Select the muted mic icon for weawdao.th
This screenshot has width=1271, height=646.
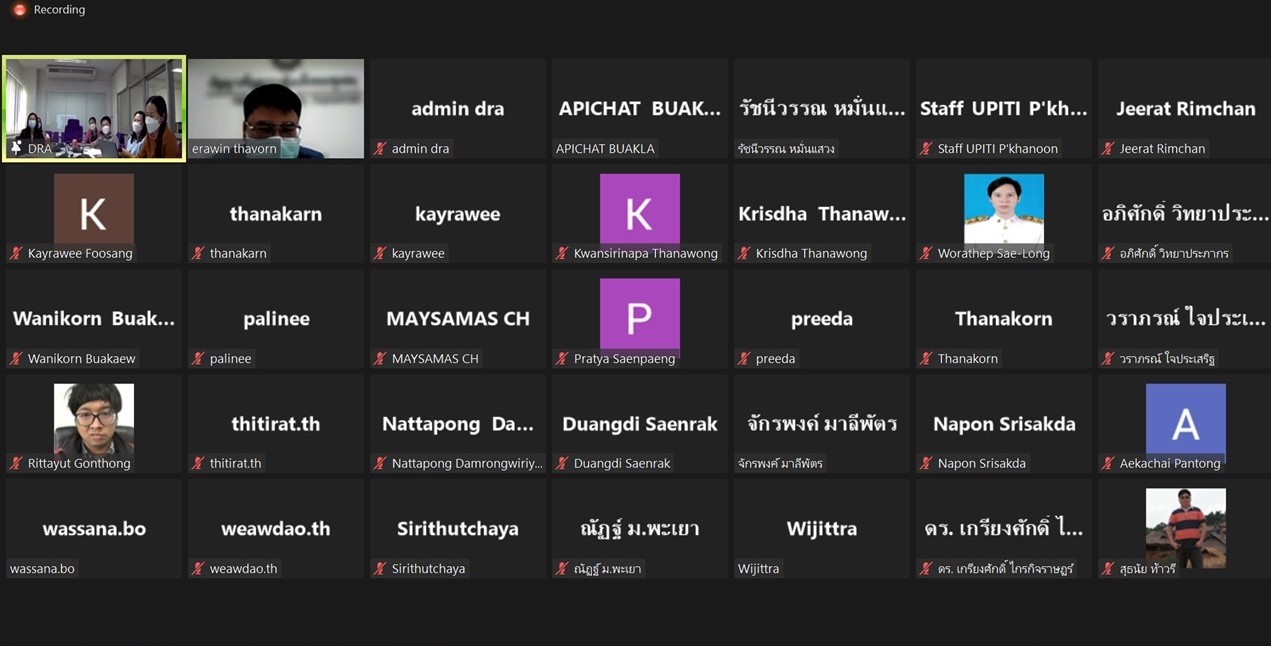[x=198, y=569]
